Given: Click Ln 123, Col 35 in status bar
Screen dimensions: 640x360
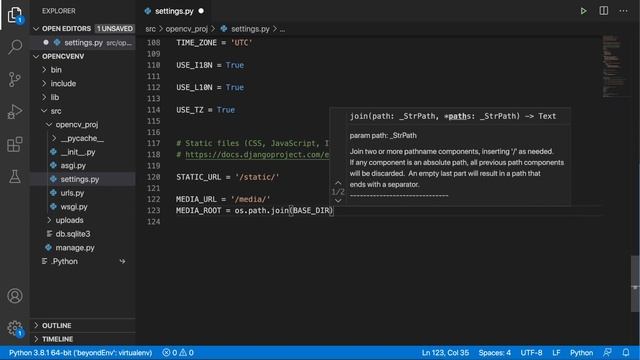Looking at the screenshot, I should tap(445, 352).
